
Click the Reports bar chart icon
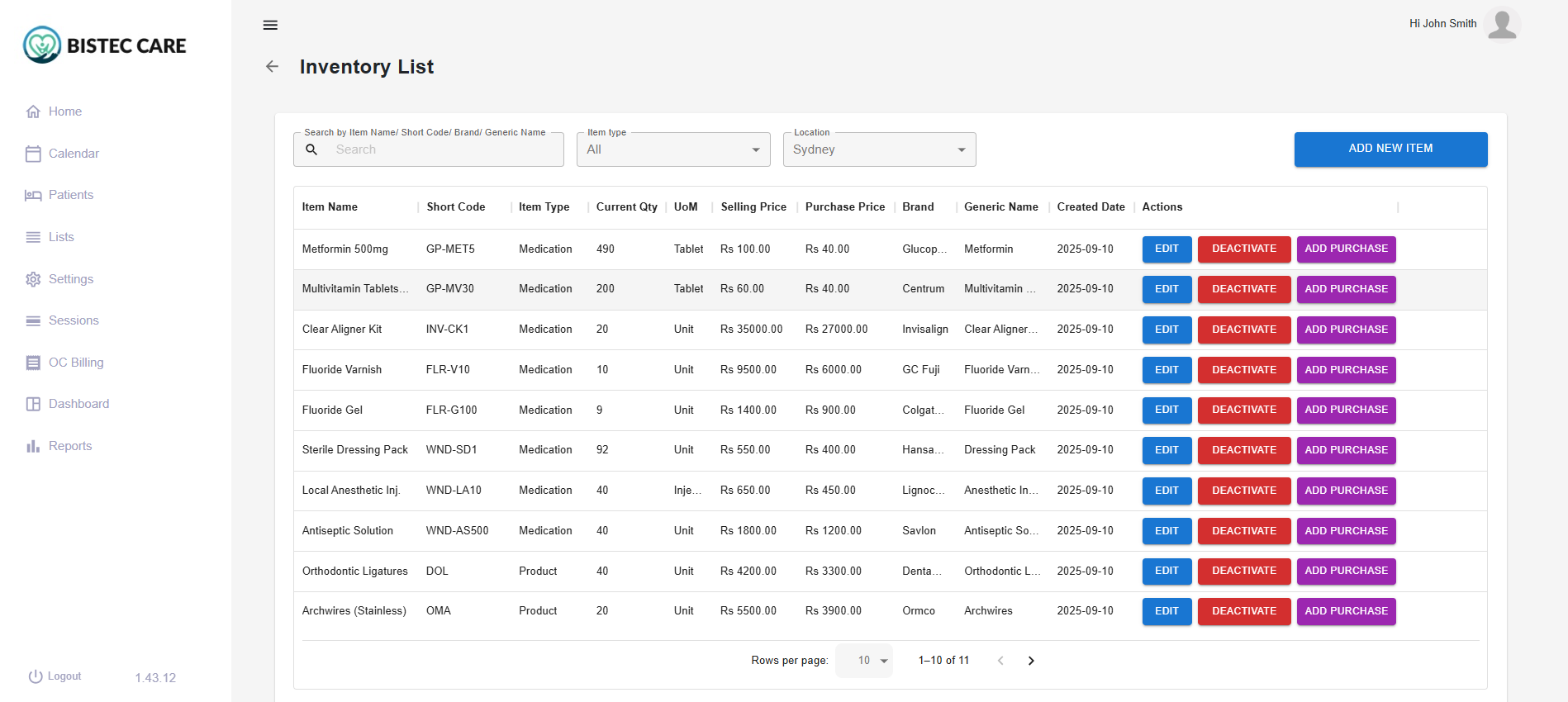pos(33,446)
